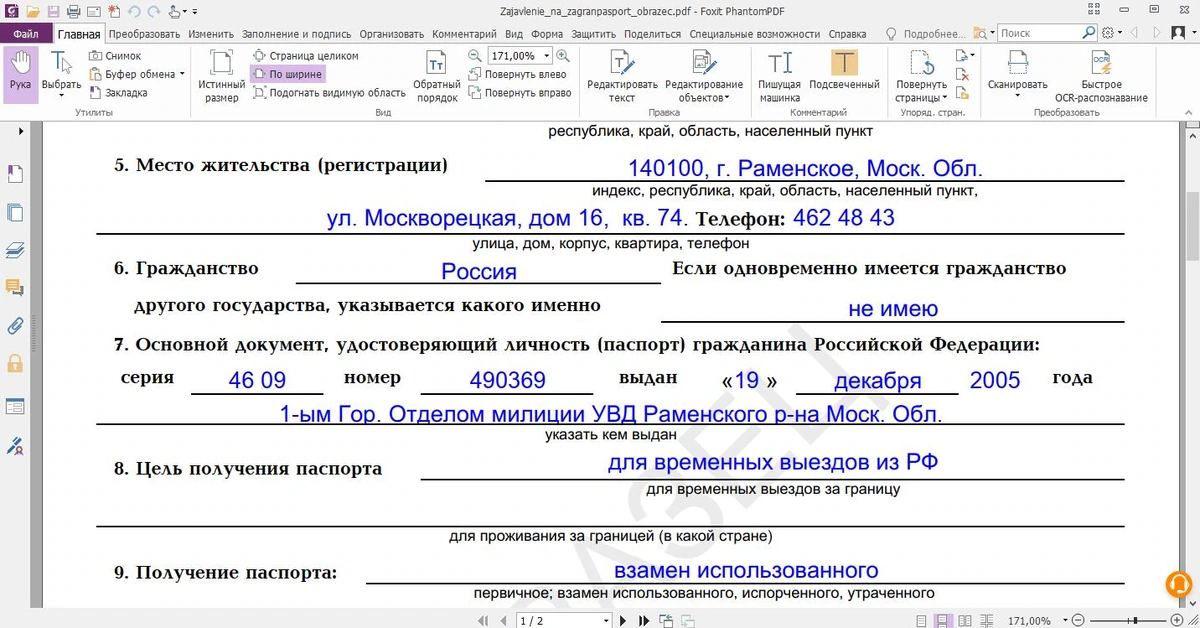Open the Организовать tab

(x=393, y=34)
